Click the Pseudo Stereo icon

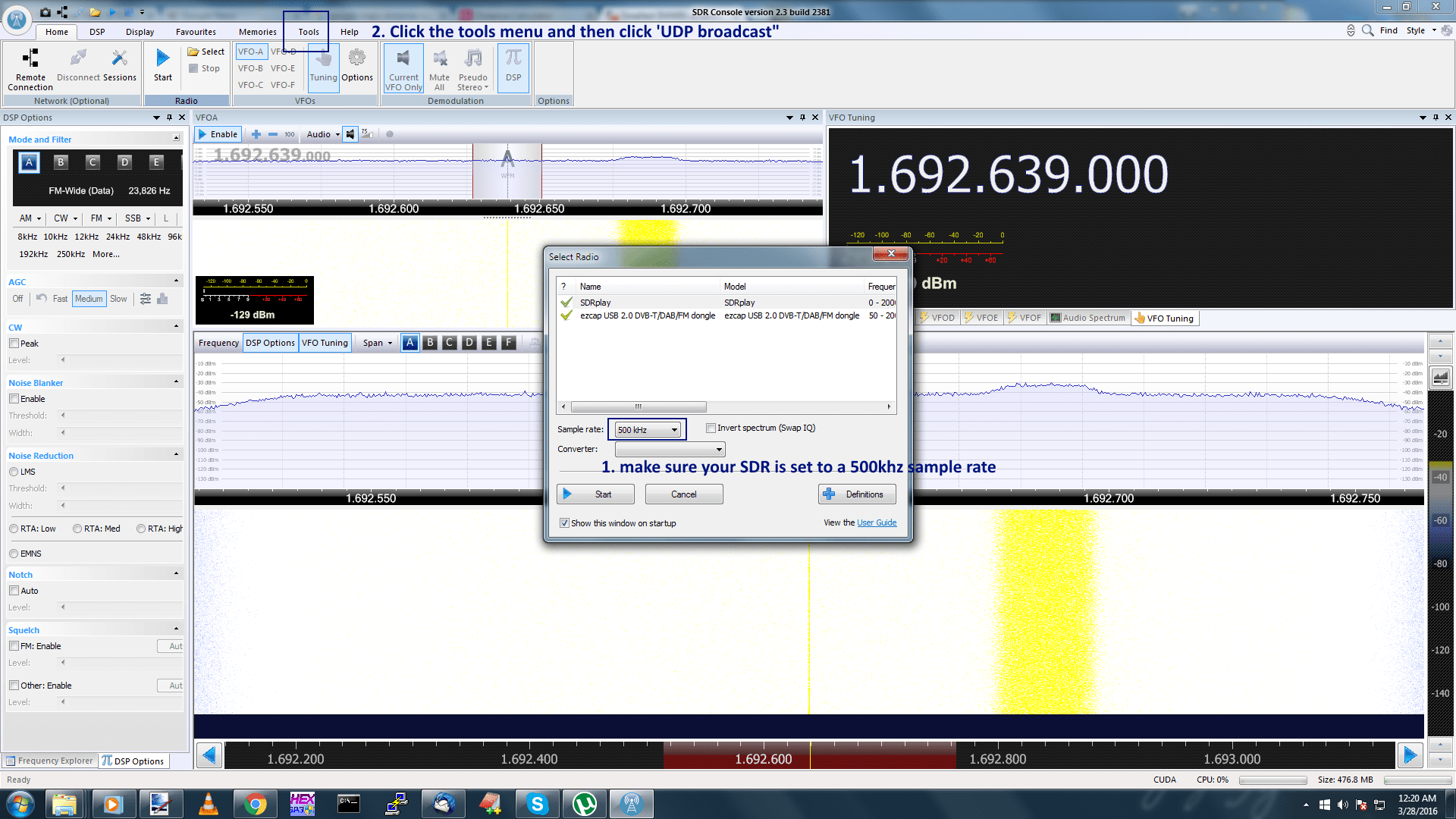pyautogui.click(x=473, y=58)
